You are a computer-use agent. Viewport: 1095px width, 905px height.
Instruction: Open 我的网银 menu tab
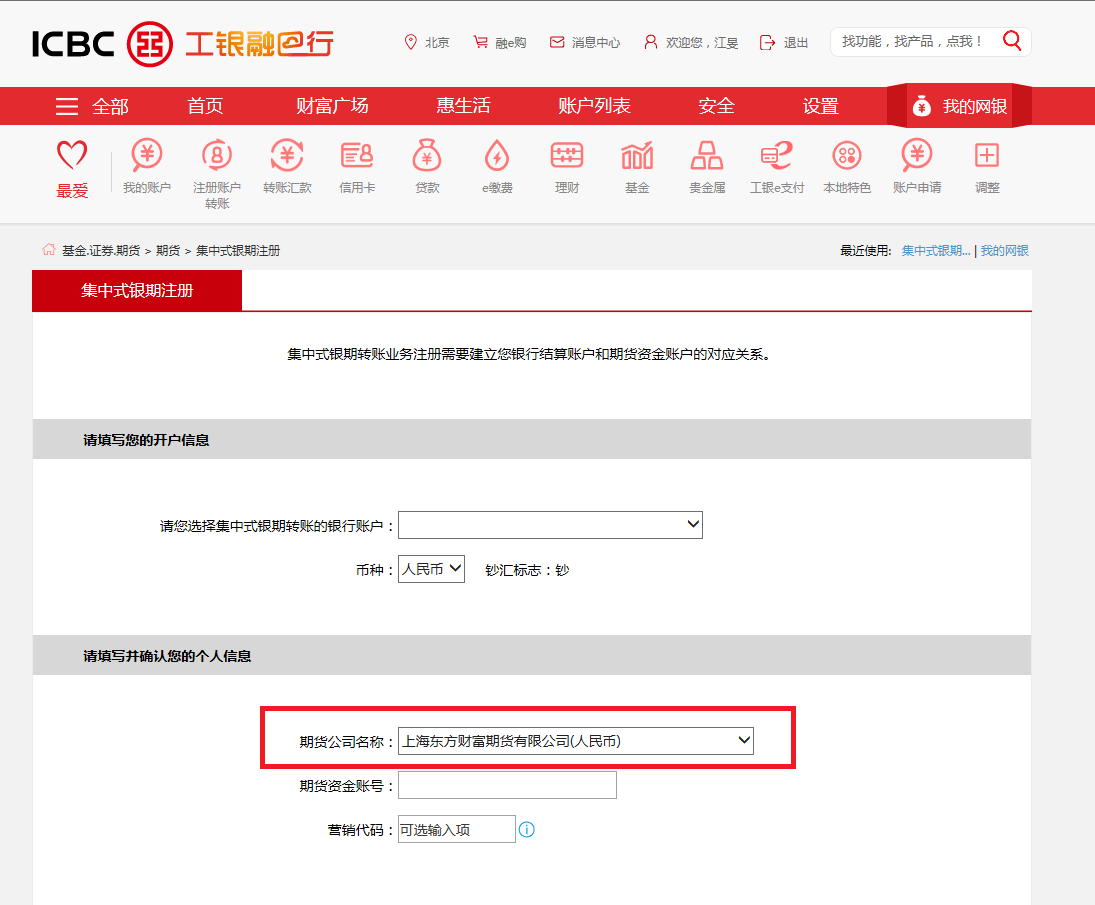[x=960, y=106]
